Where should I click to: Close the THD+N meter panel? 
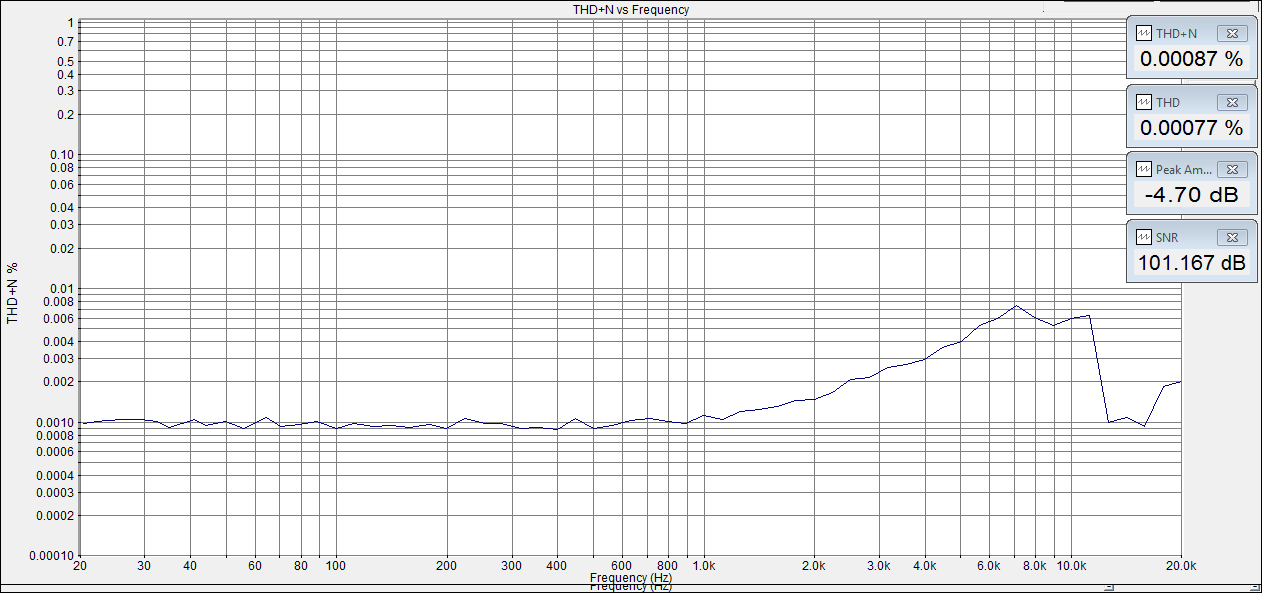click(x=1232, y=33)
